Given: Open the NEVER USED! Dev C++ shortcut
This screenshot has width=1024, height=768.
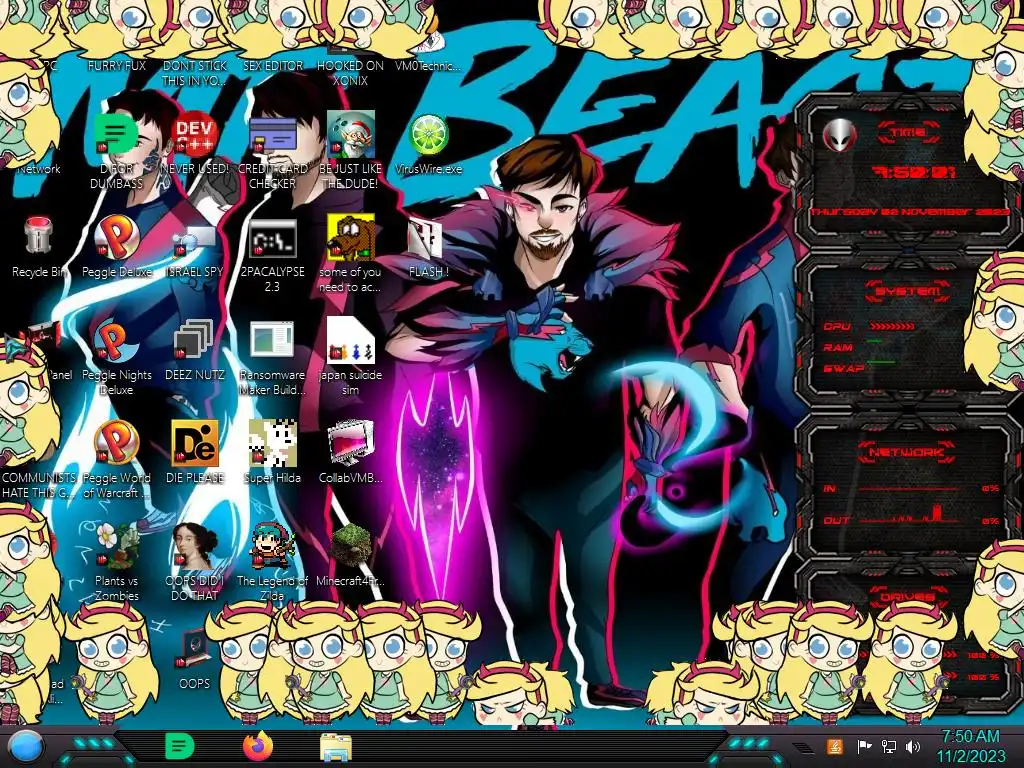Looking at the screenshot, I should click(x=195, y=135).
